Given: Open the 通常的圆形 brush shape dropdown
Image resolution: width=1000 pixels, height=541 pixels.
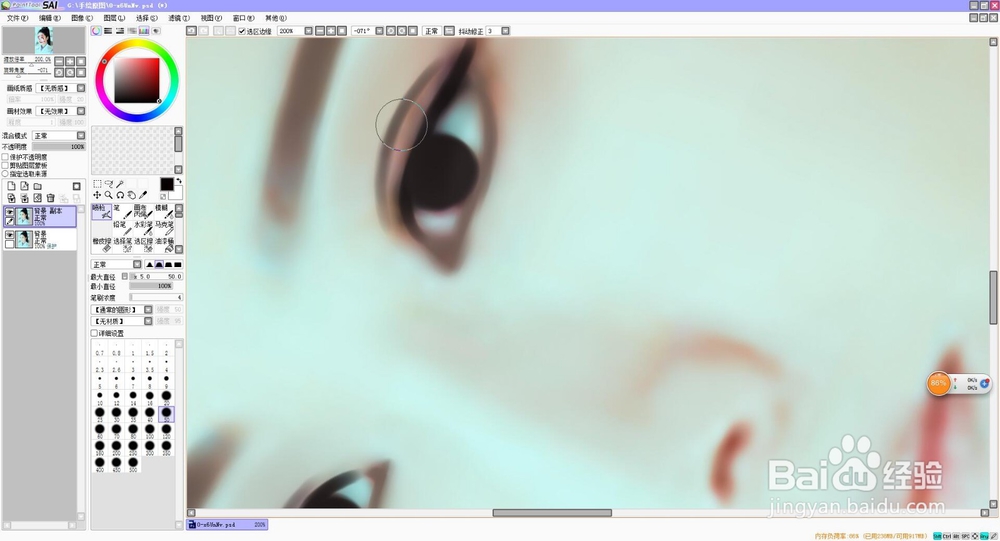Looking at the screenshot, I should [x=148, y=309].
